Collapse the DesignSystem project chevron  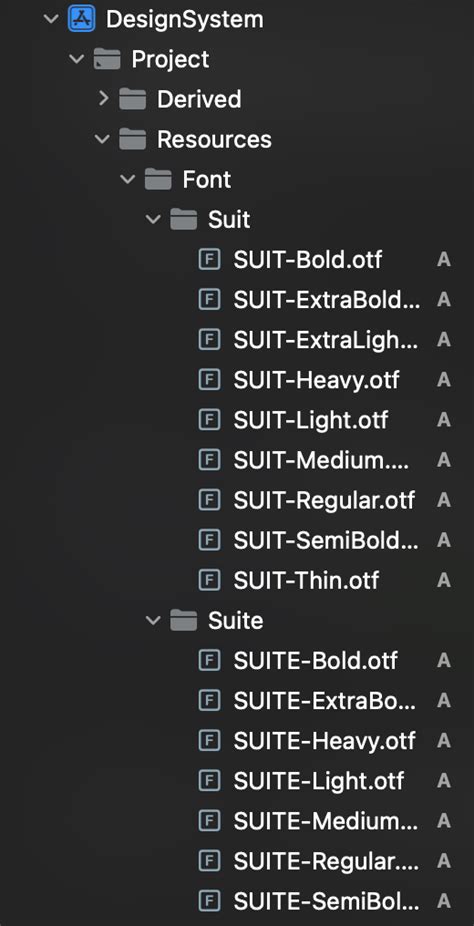(51, 19)
